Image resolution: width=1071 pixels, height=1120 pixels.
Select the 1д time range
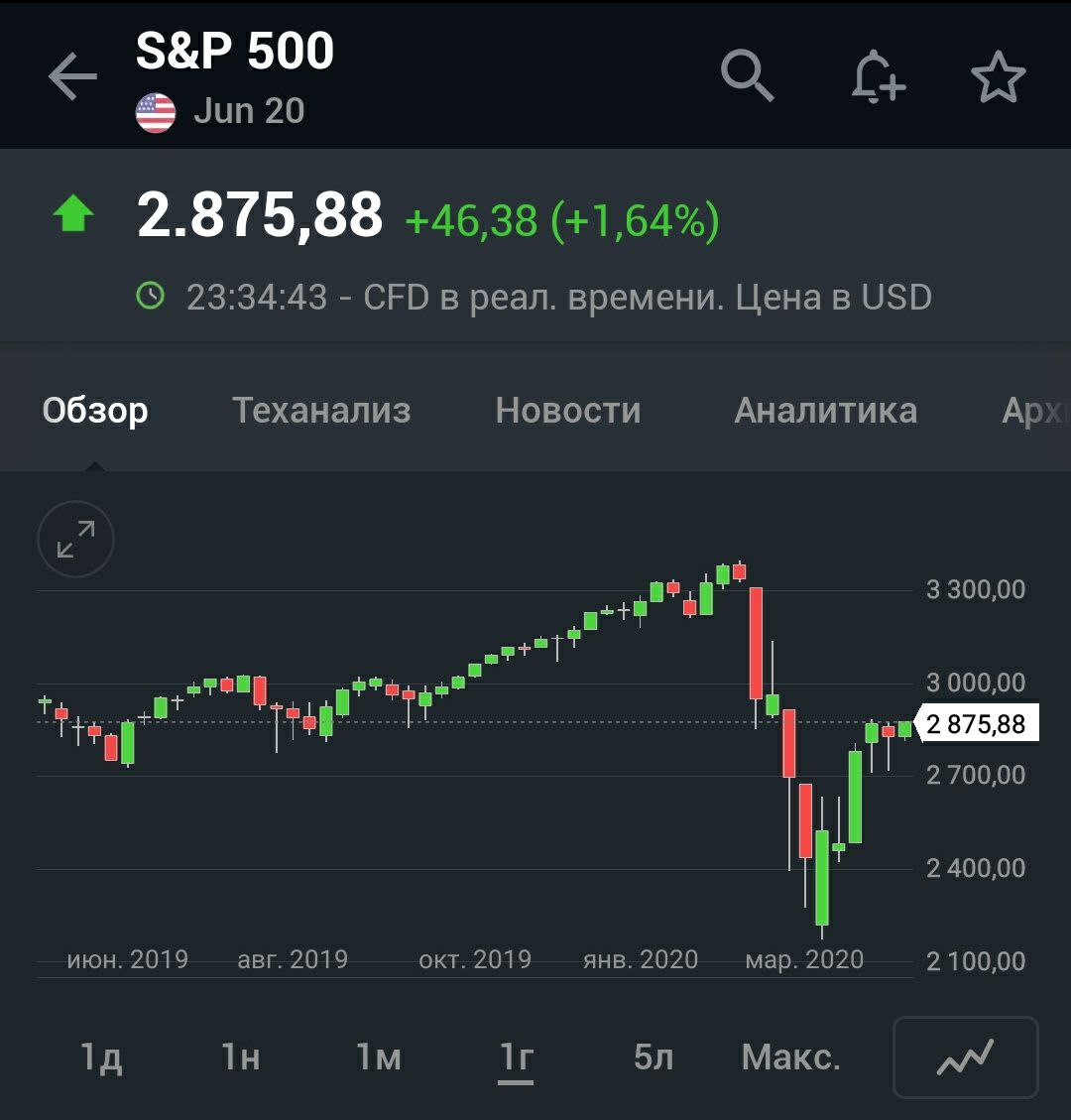pos(101,1058)
